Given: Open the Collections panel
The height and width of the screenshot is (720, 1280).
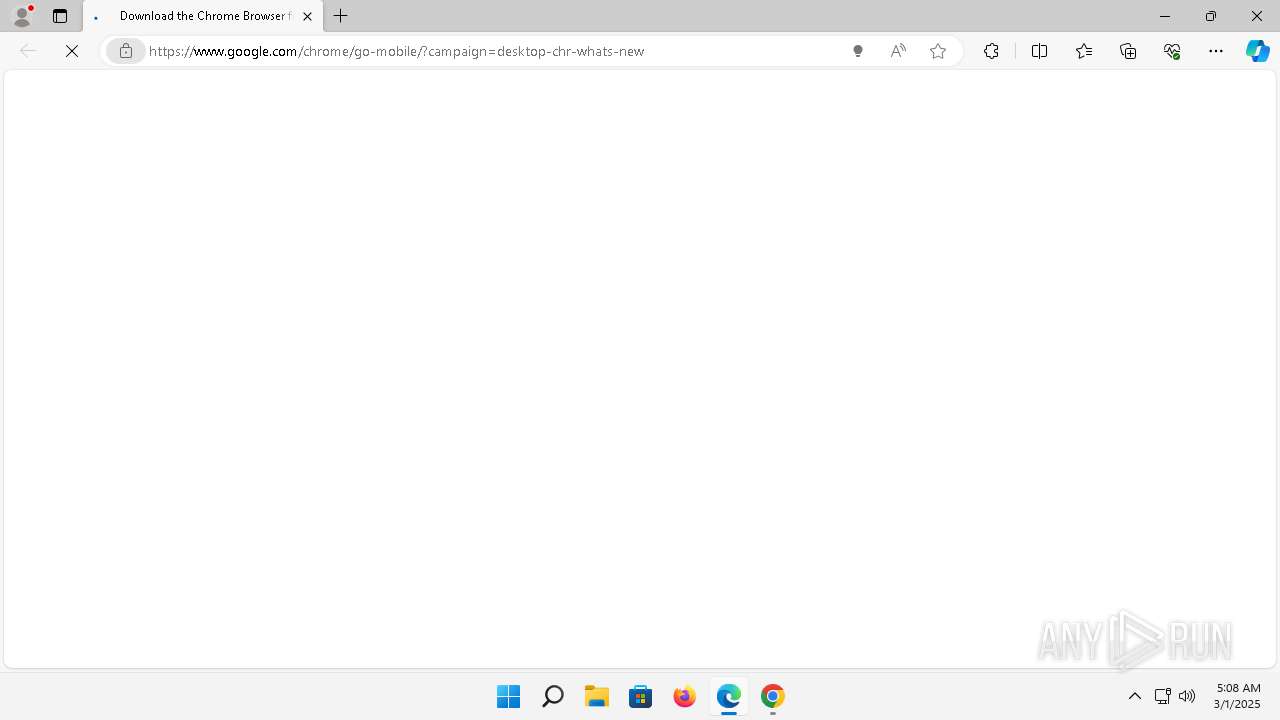Looking at the screenshot, I should [1128, 51].
